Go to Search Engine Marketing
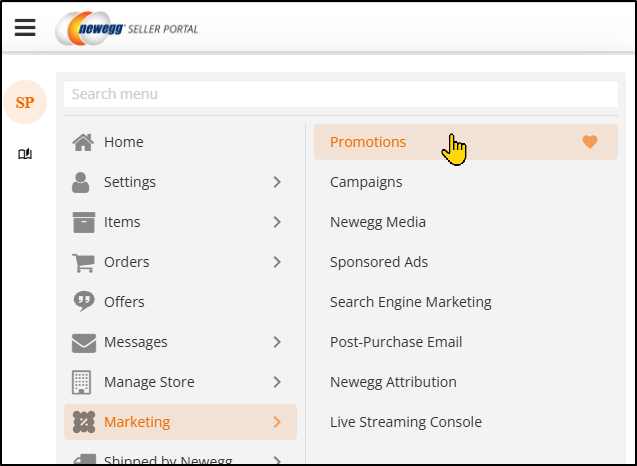Viewport: 637px width, 466px height. click(x=411, y=302)
